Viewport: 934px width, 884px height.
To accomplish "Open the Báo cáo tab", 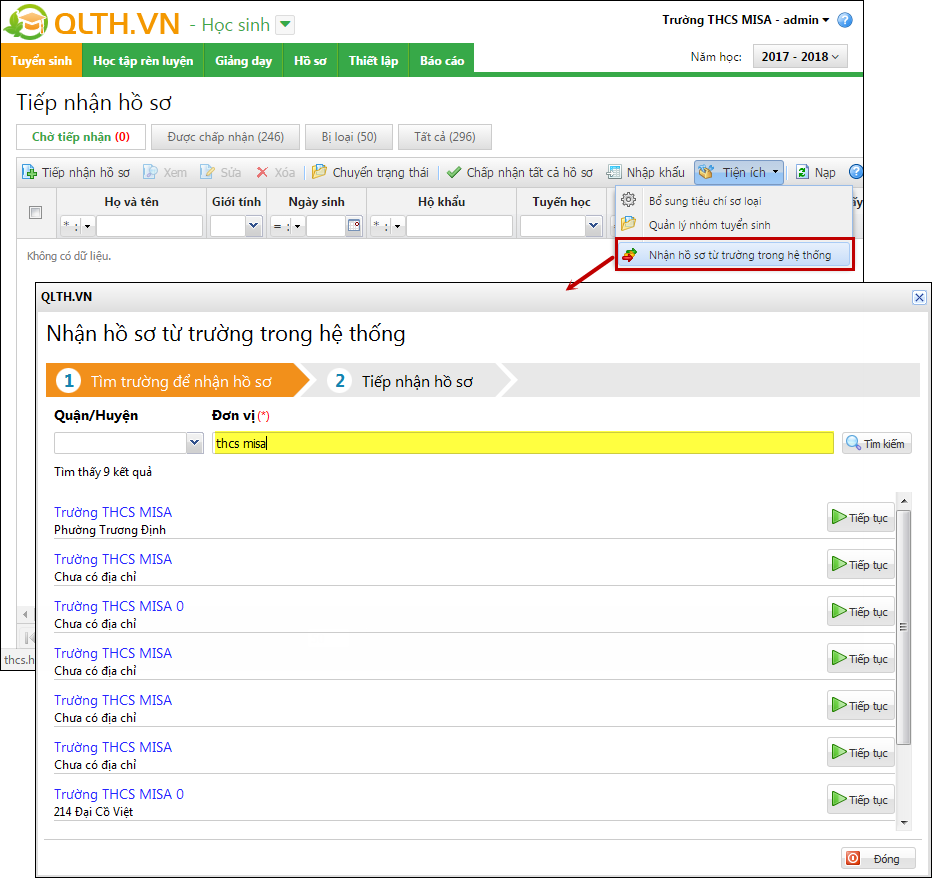I will click(442, 60).
